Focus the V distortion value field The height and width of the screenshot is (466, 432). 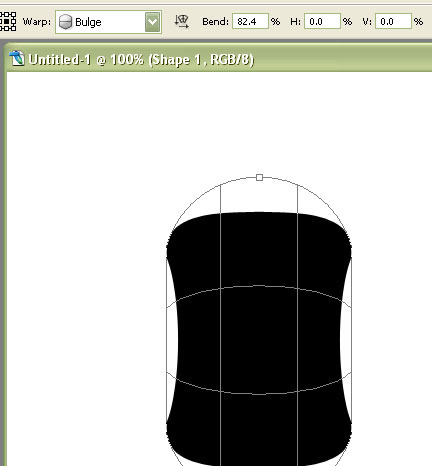[393, 22]
